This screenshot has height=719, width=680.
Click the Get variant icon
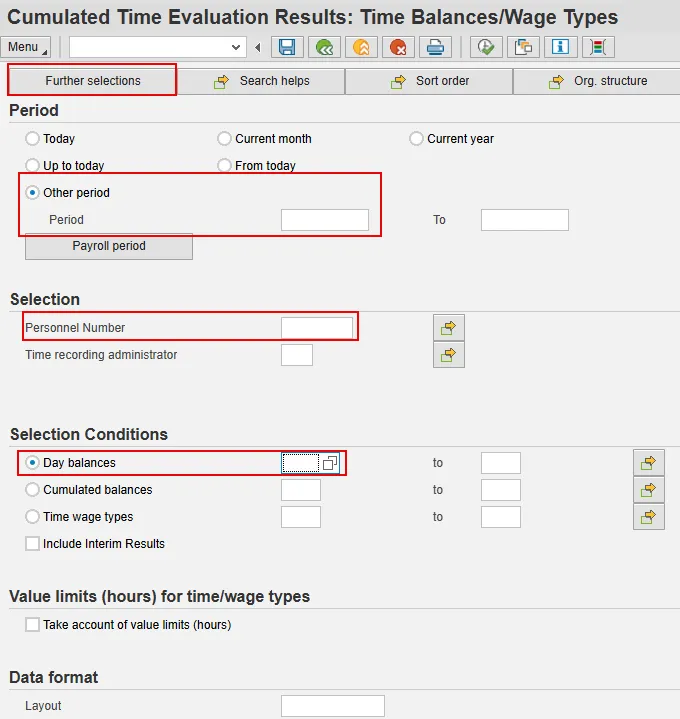point(523,47)
